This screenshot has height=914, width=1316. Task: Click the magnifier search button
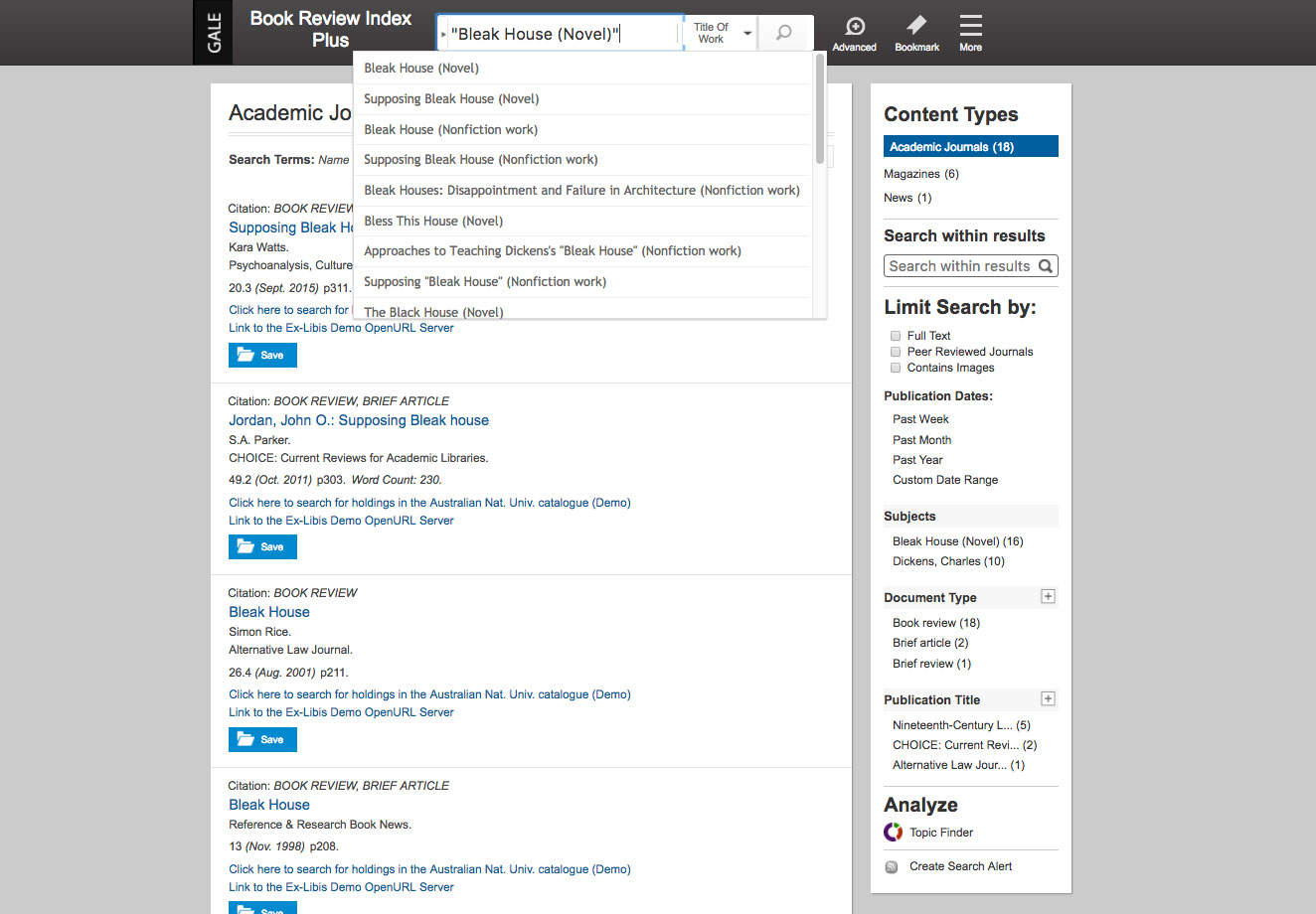[x=785, y=33]
